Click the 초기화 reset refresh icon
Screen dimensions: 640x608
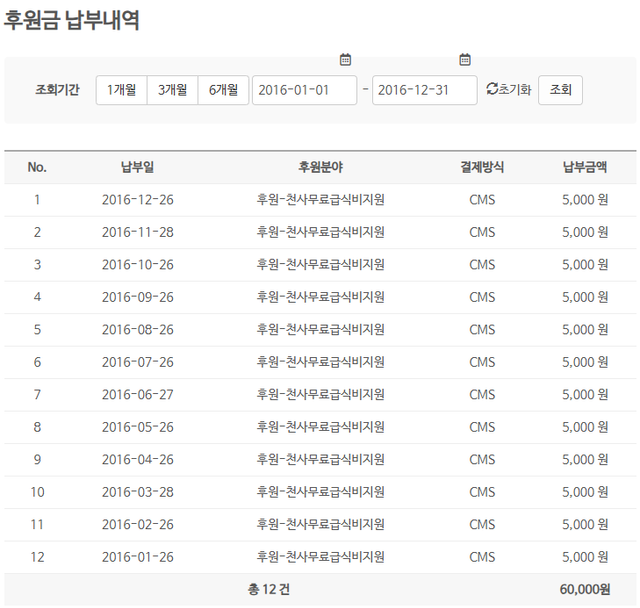click(491, 90)
